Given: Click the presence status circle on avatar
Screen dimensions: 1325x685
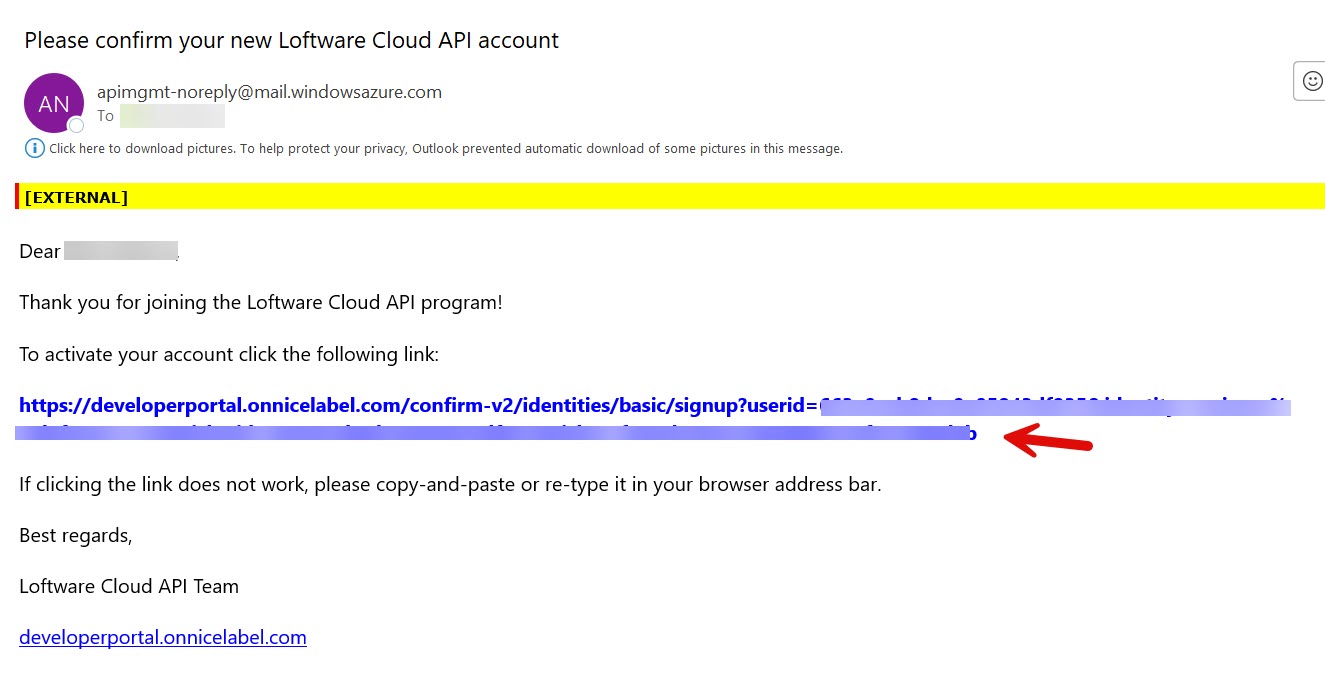Looking at the screenshot, I should tap(76, 125).
